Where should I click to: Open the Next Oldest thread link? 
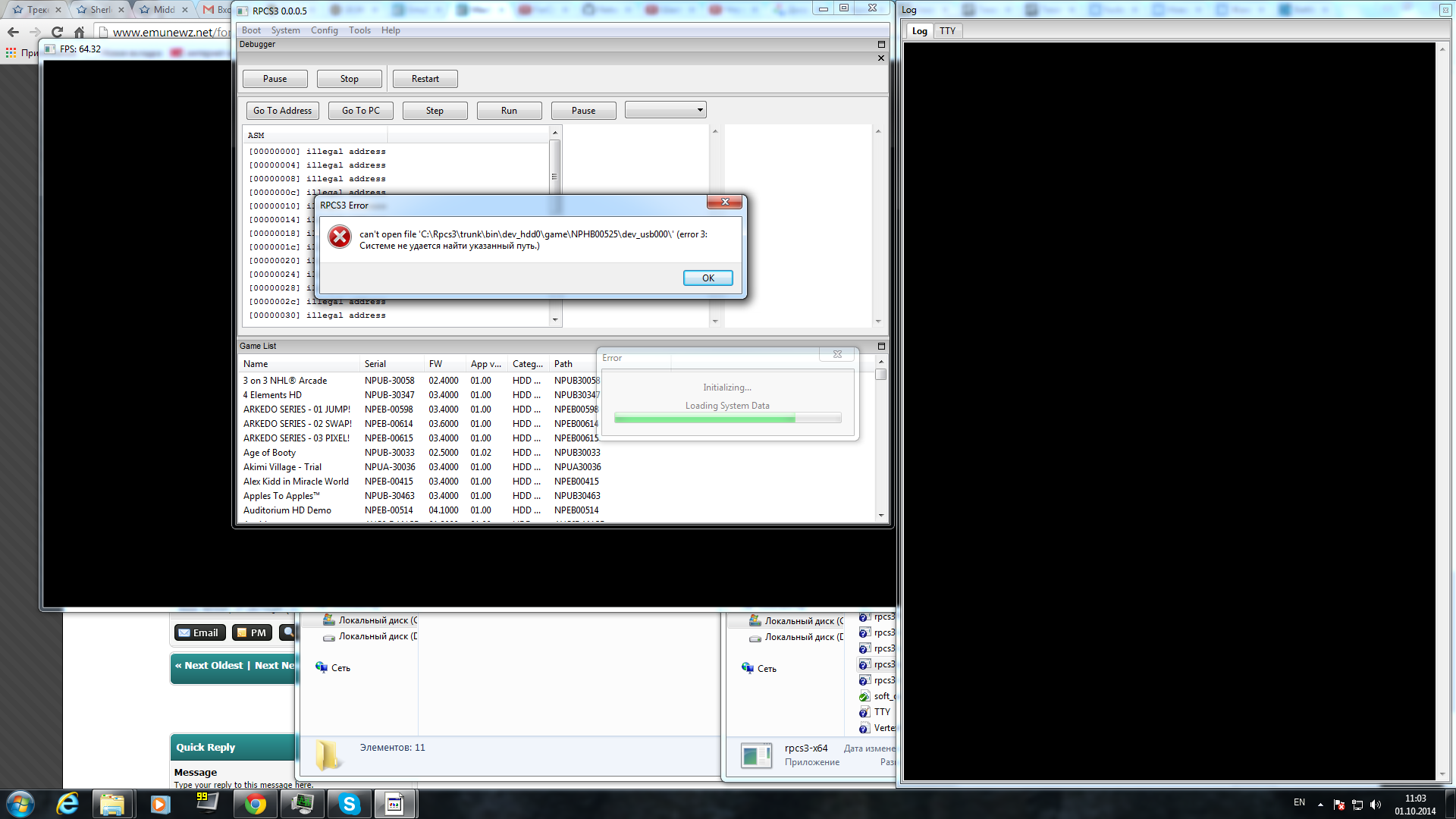209,665
